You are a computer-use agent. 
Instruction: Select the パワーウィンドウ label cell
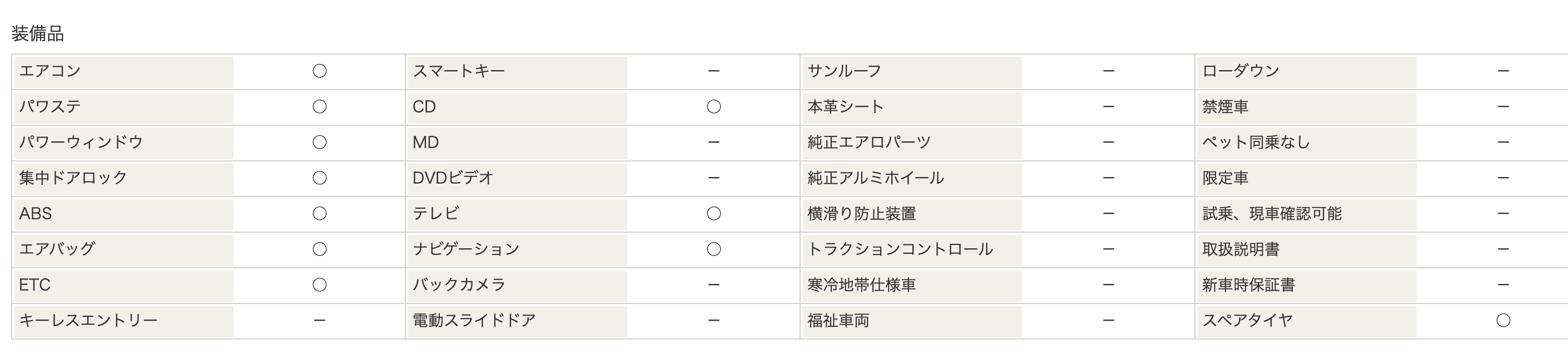tap(123, 143)
